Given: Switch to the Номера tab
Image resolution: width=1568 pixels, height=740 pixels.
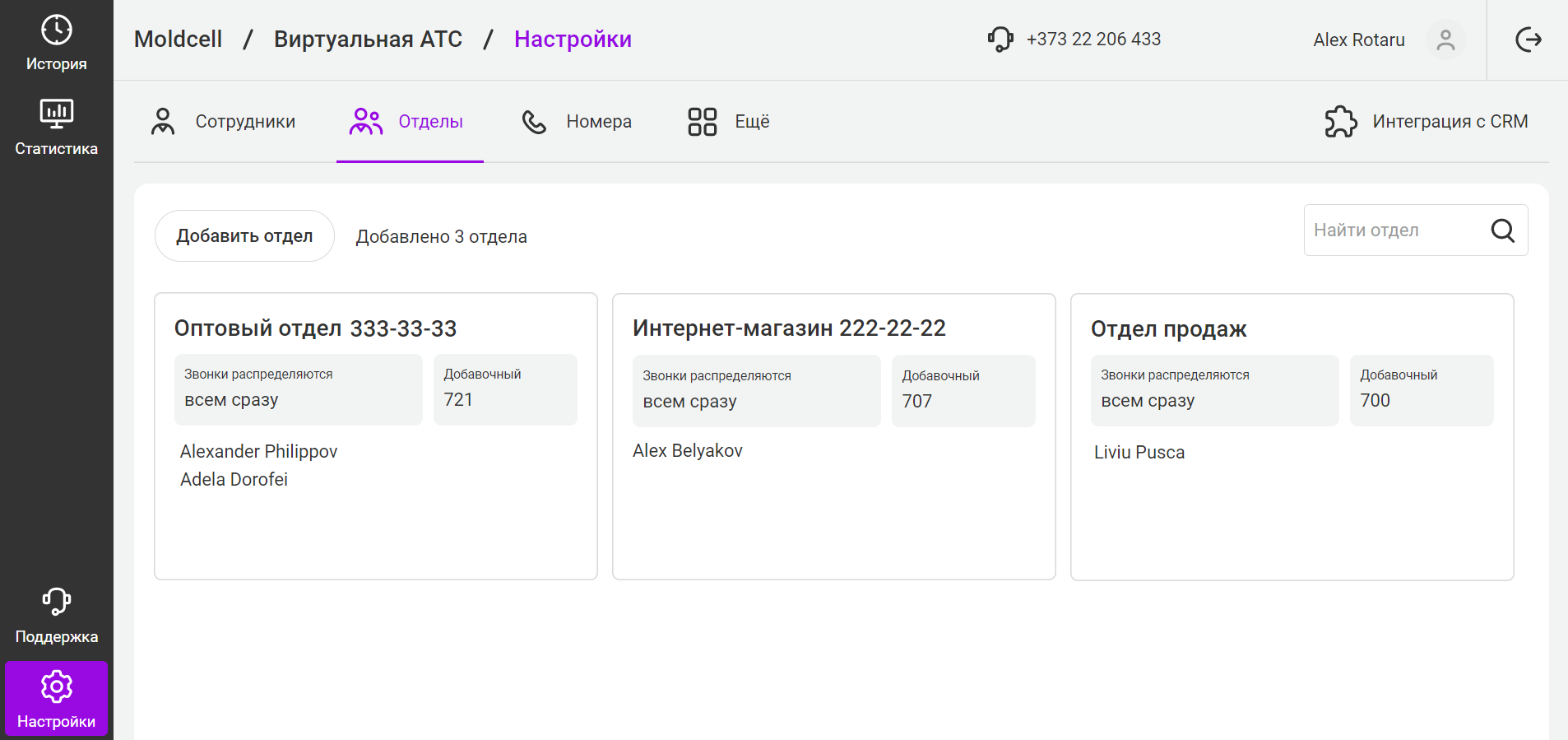Looking at the screenshot, I should [578, 122].
